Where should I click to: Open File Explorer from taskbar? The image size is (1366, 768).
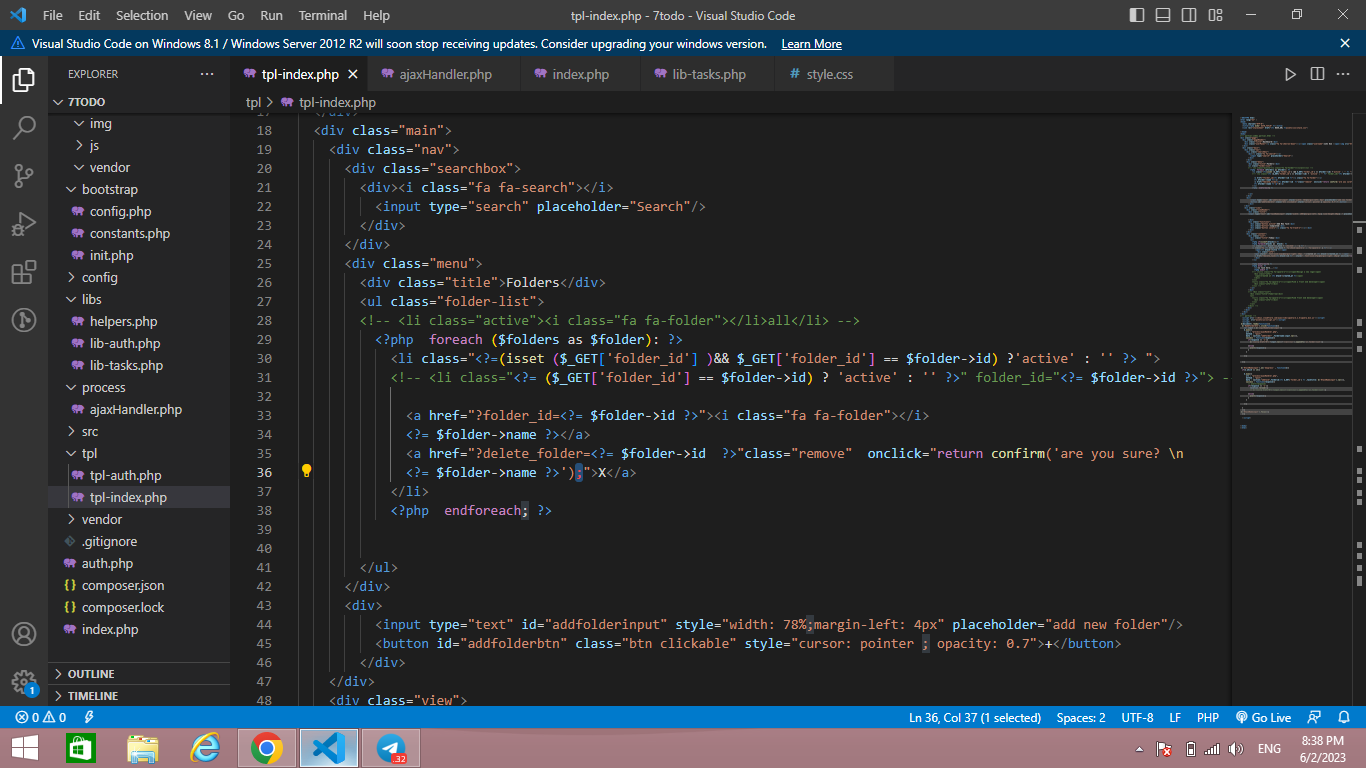click(x=143, y=748)
